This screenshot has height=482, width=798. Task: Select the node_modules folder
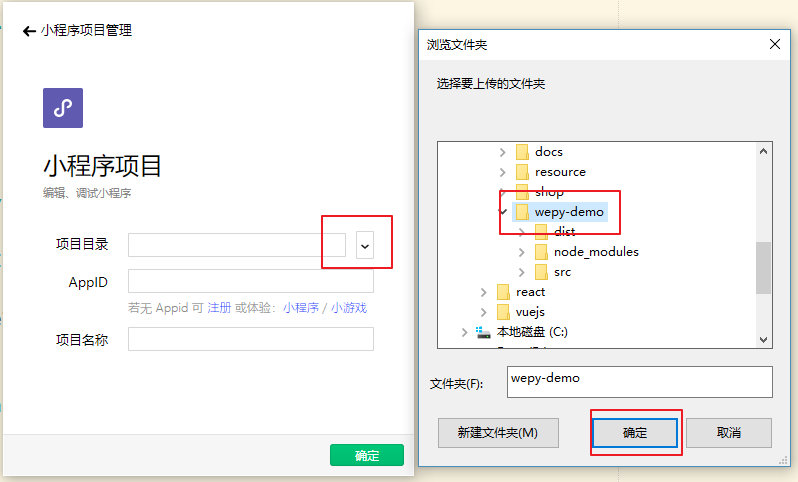[x=595, y=252]
